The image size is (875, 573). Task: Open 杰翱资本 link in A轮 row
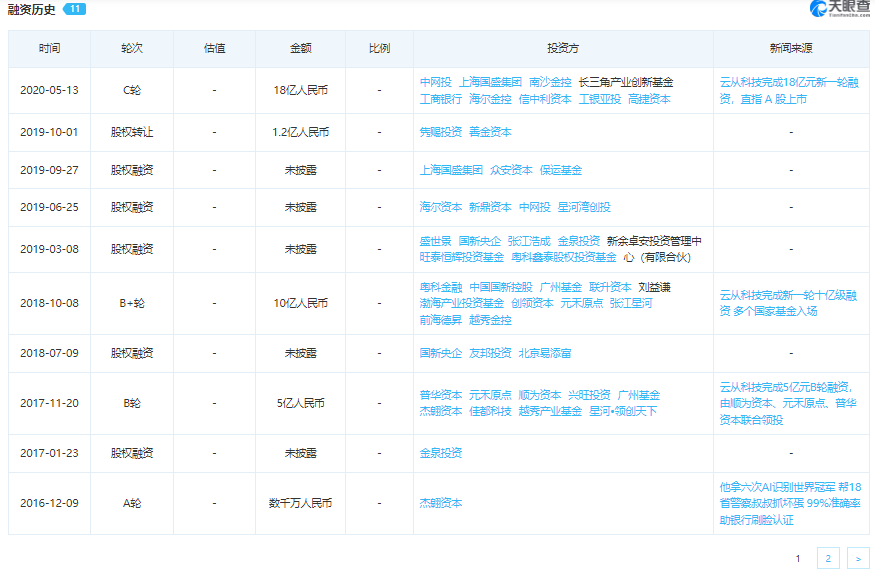[441, 503]
